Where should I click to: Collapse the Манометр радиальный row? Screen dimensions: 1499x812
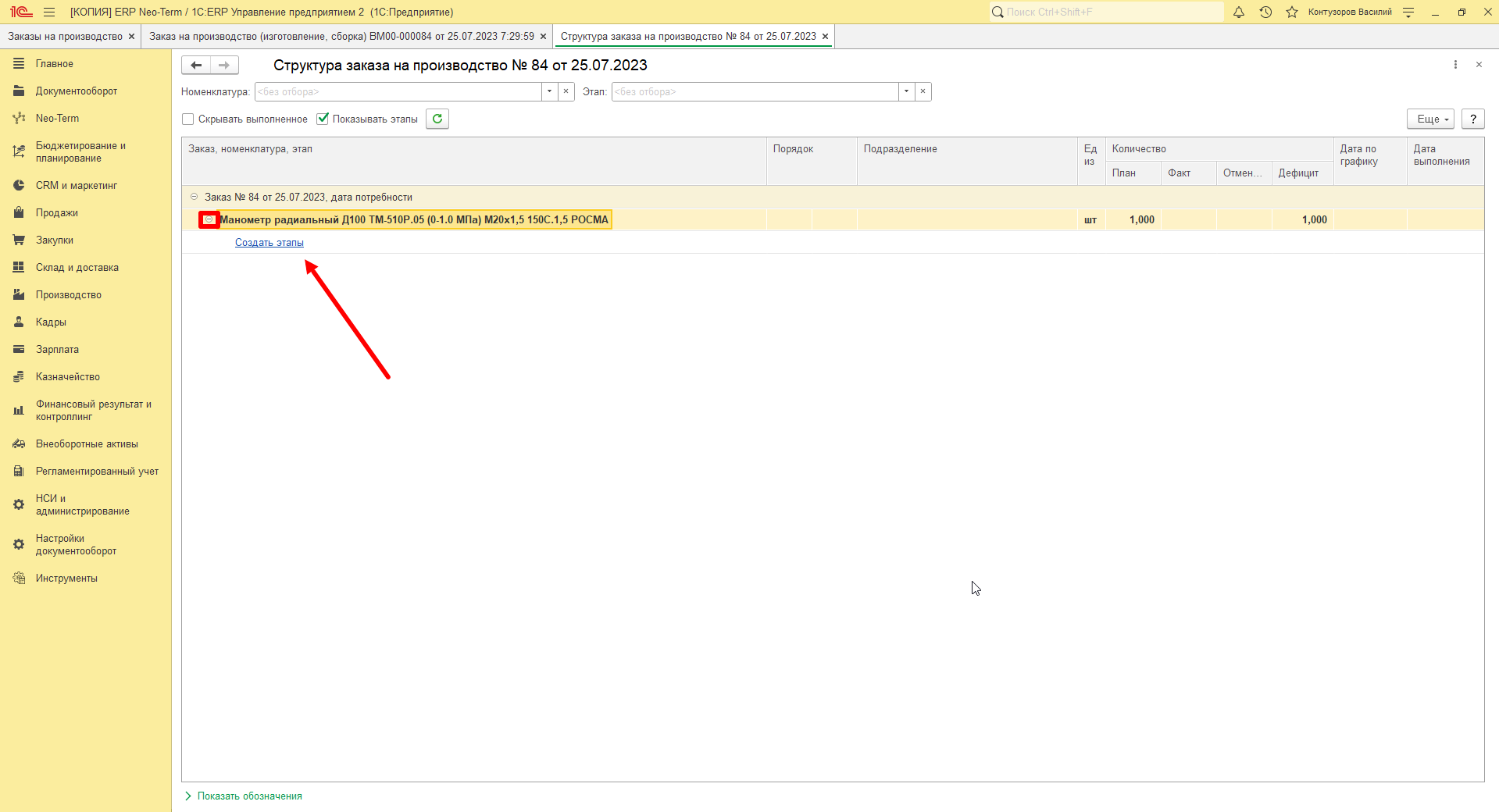[x=209, y=219]
